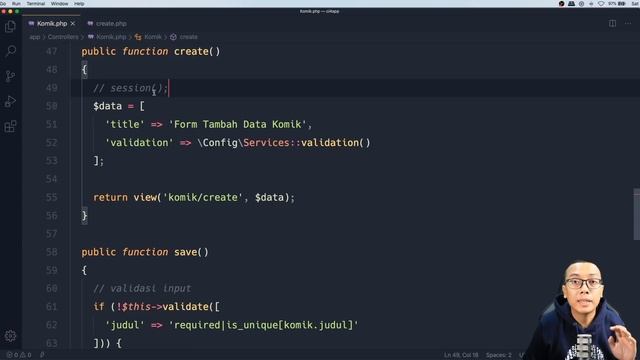Split the editor to the right
Viewport: 640px width, 360px height.
tap(612, 24)
